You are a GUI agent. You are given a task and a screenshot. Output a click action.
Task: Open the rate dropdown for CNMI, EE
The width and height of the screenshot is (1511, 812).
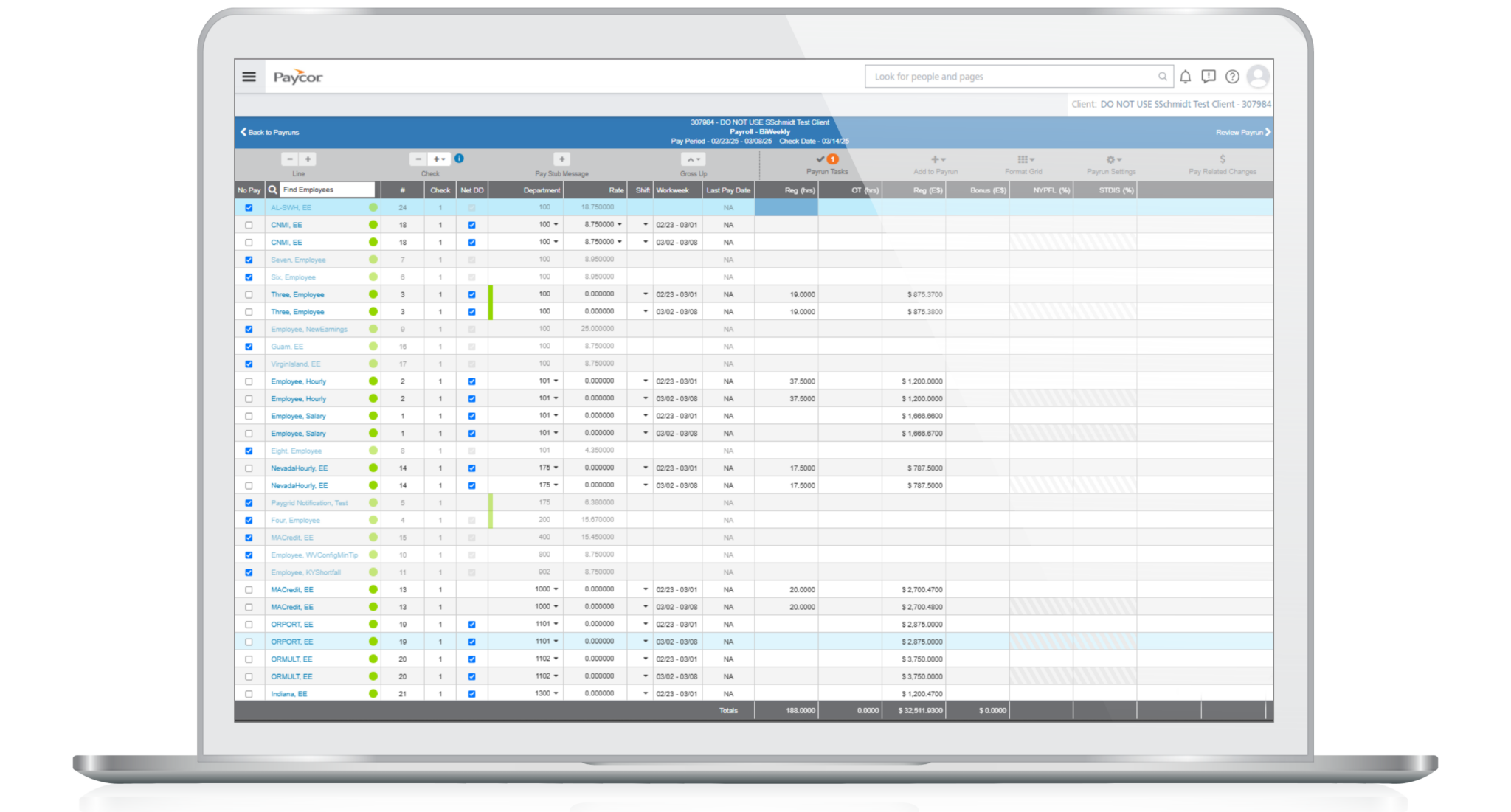click(x=620, y=224)
